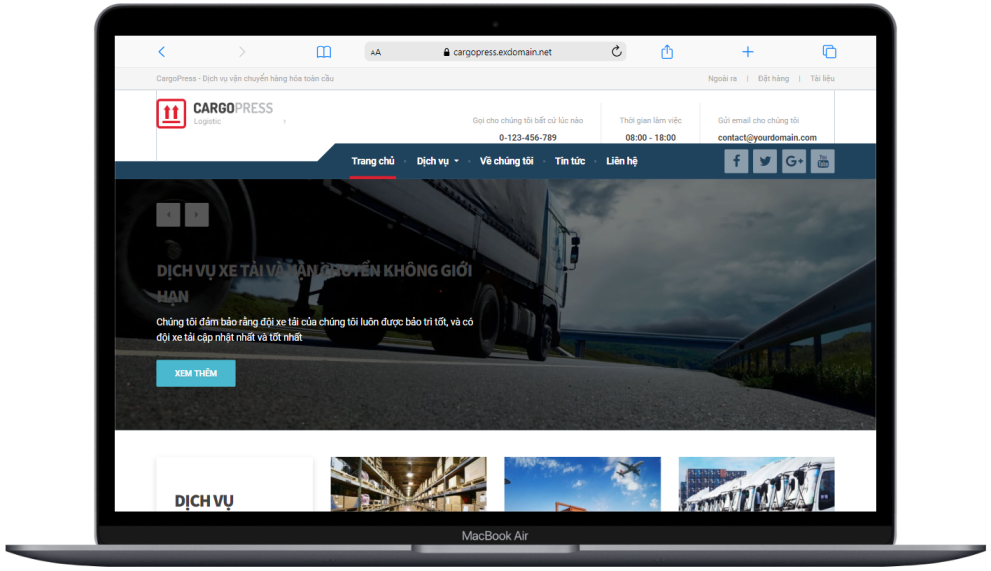Go back with Safari's back arrow
The width and height of the screenshot is (991, 571).
pos(162,52)
